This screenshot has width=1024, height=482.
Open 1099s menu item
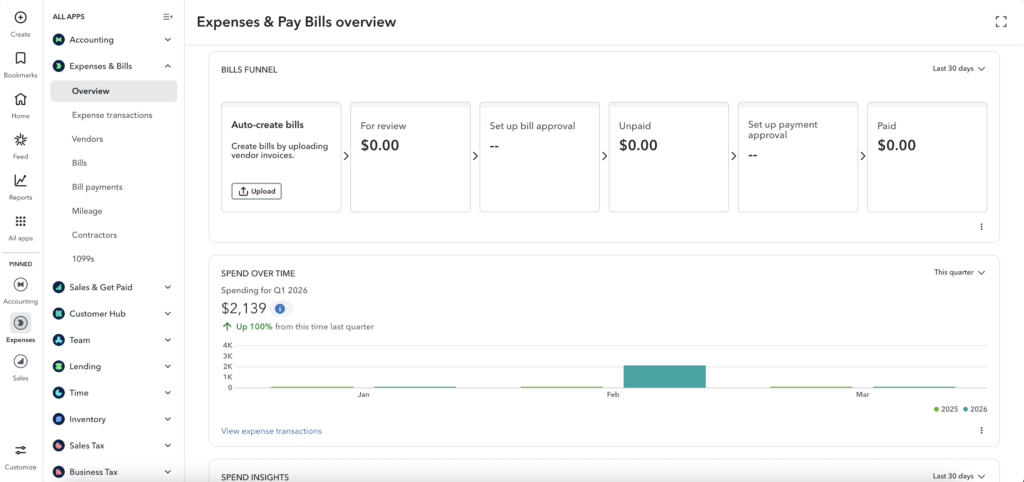click(83, 259)
